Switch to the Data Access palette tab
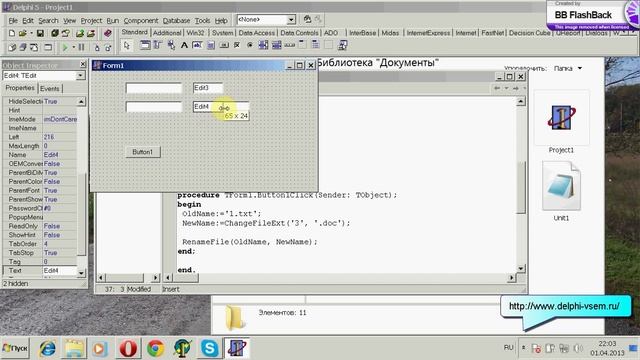640x360 pixels. 256,33
